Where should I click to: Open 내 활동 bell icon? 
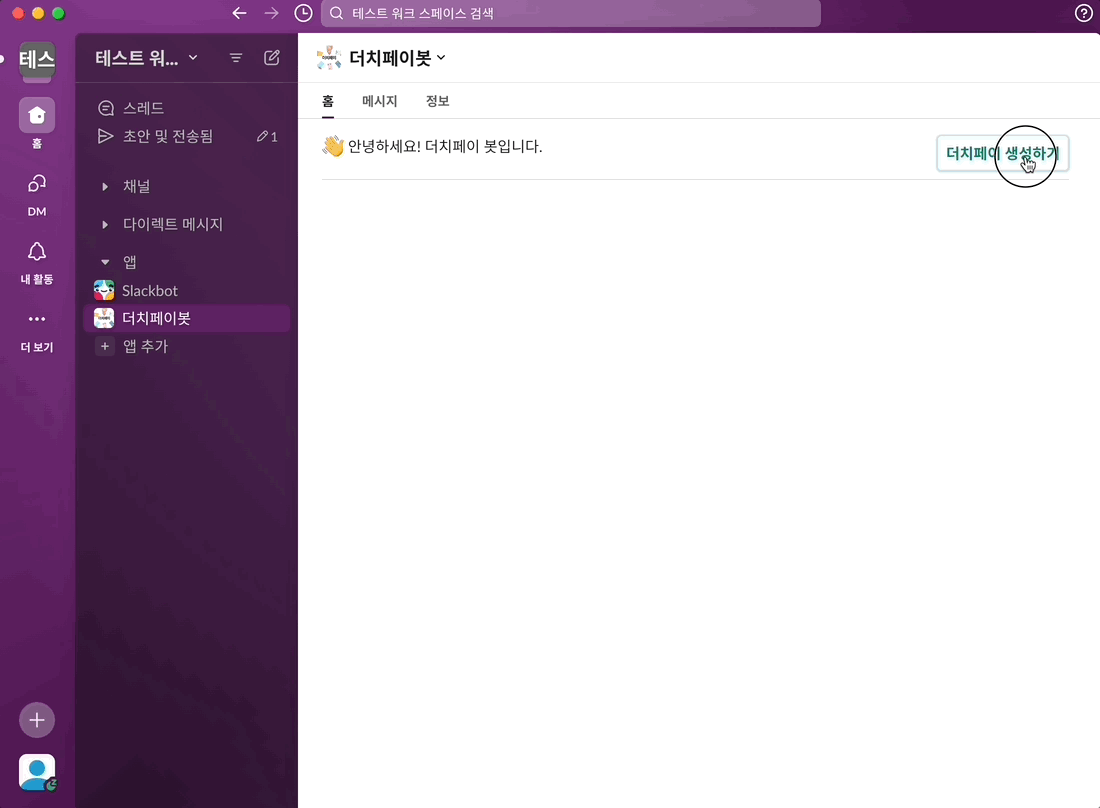[37, 252]
